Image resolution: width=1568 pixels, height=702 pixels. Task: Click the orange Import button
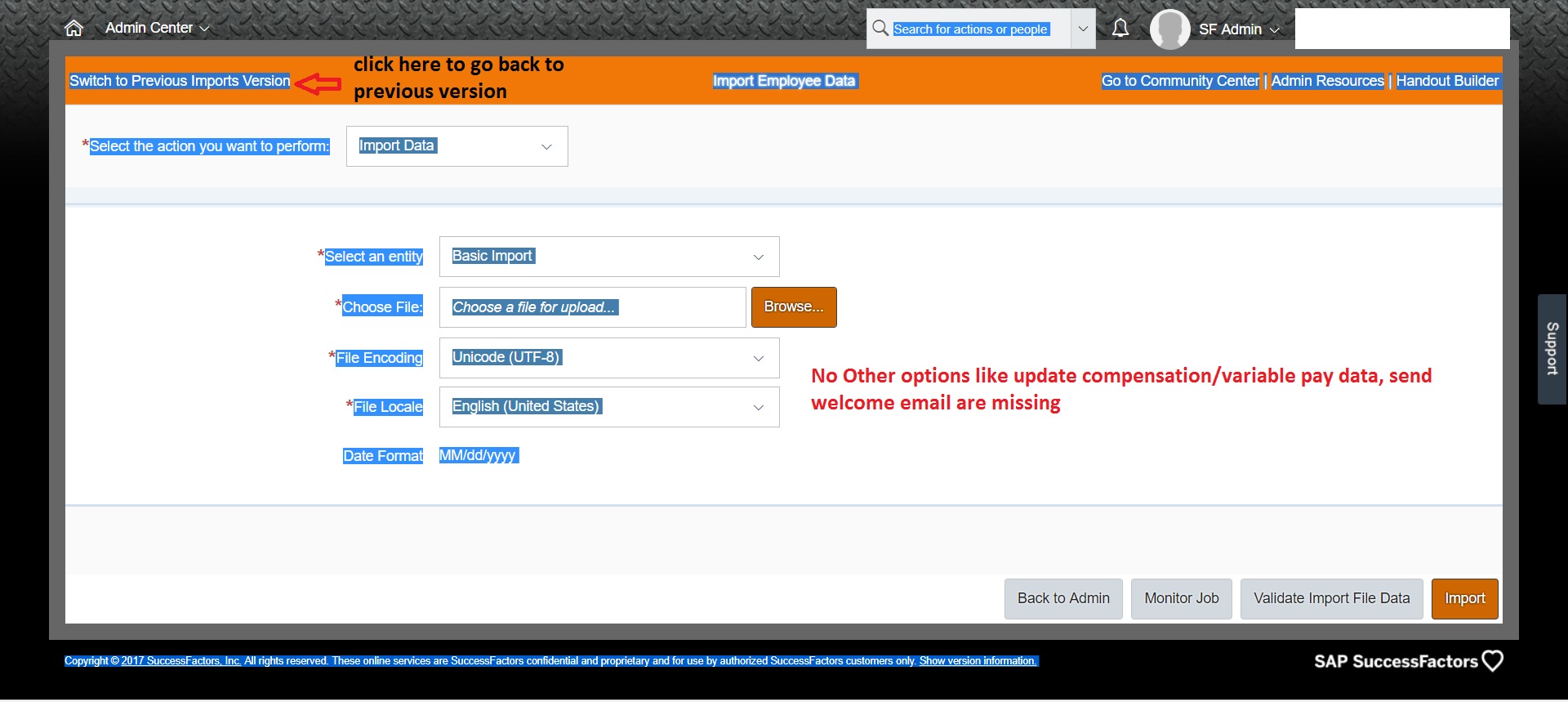pos(1464,599)
